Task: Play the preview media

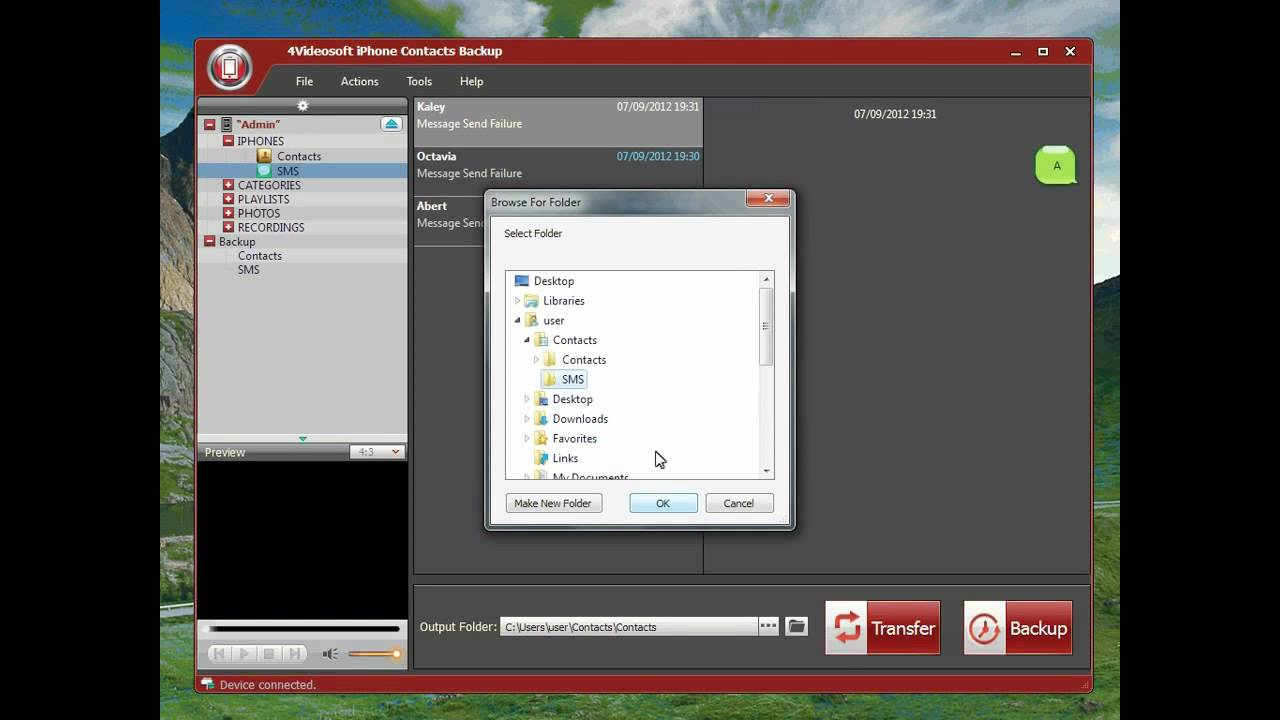Action: point(244,654)
